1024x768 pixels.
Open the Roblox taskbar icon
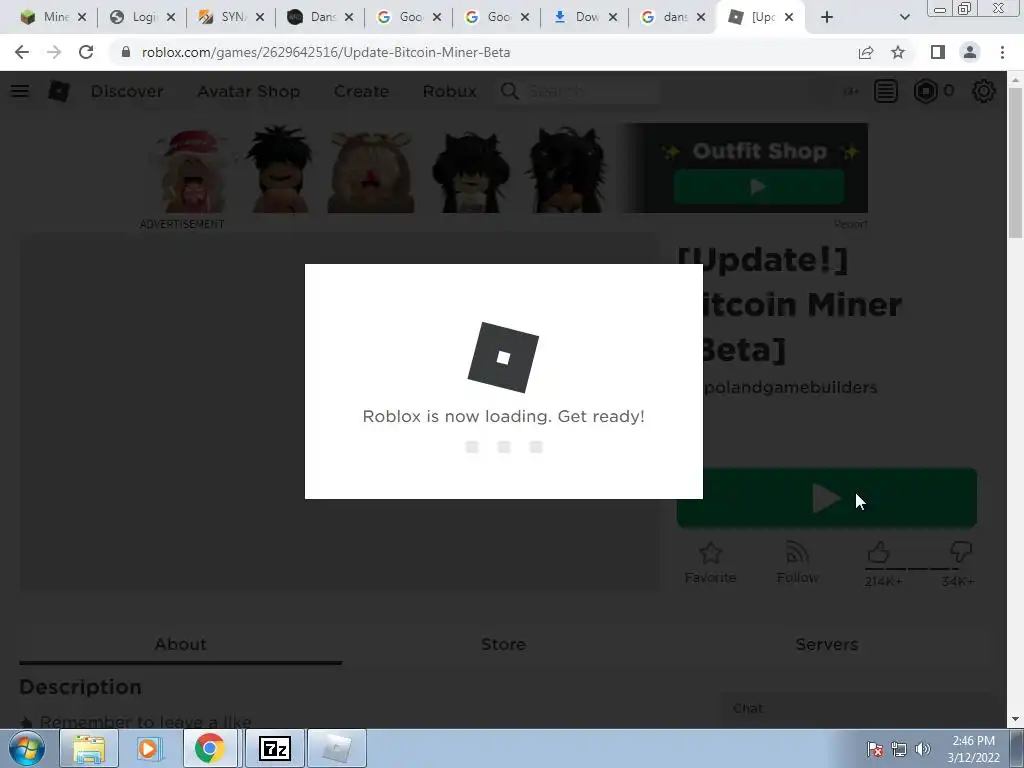337,748
